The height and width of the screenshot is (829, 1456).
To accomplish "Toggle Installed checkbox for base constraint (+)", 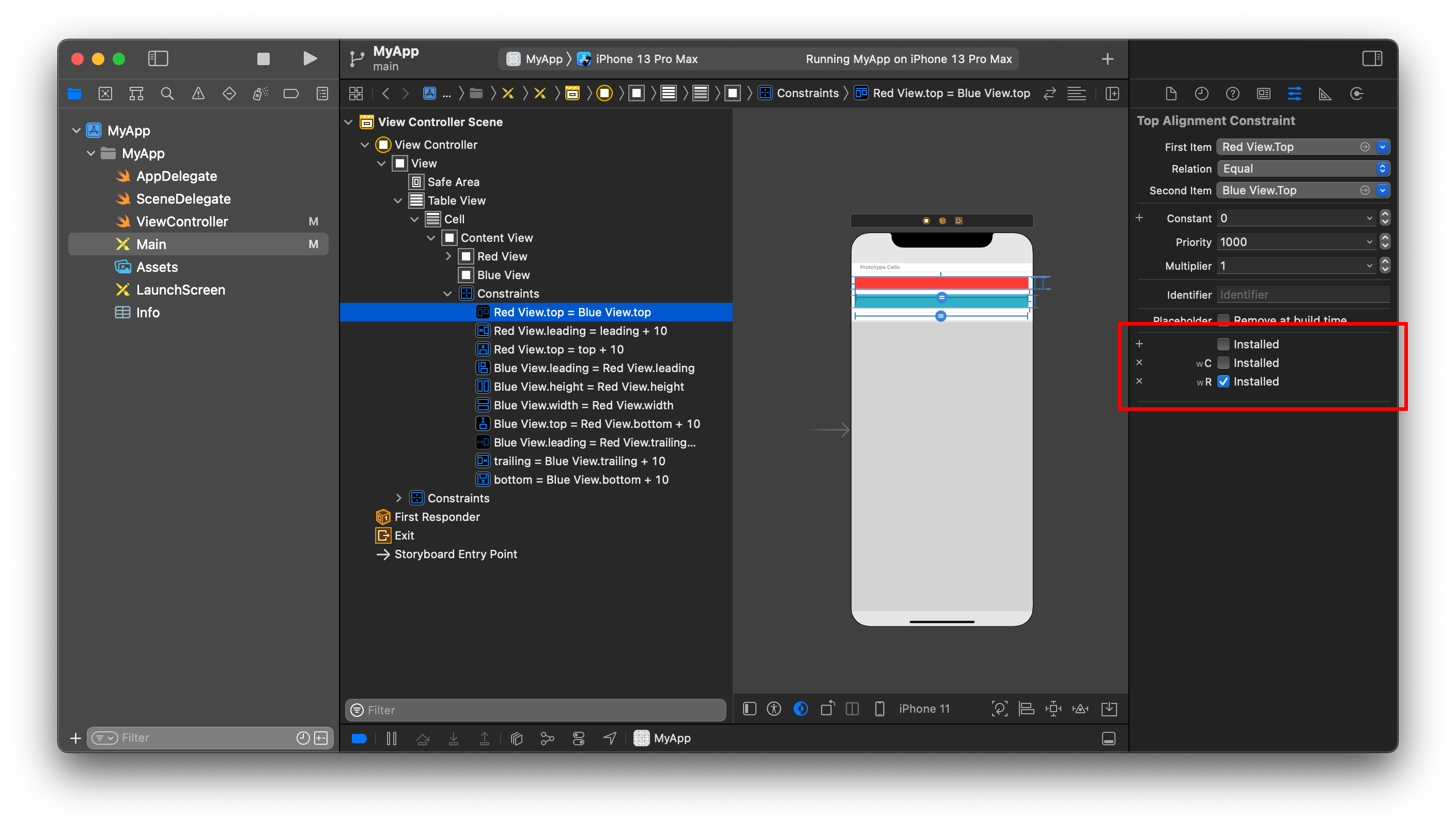I will click(x=1224, y=343).
